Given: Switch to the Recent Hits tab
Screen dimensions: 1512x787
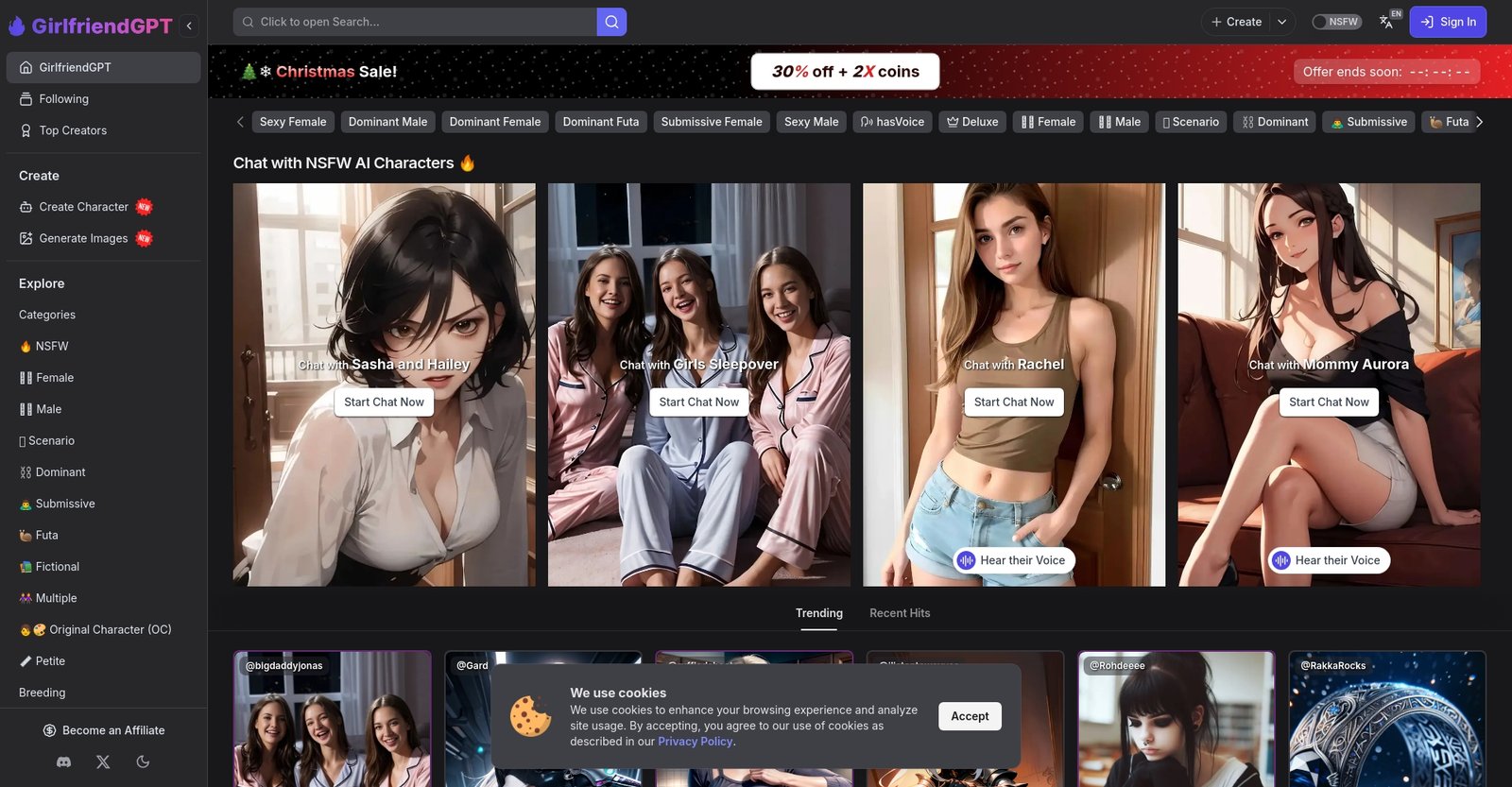Looking at the screenshot, I should (900, 613).
